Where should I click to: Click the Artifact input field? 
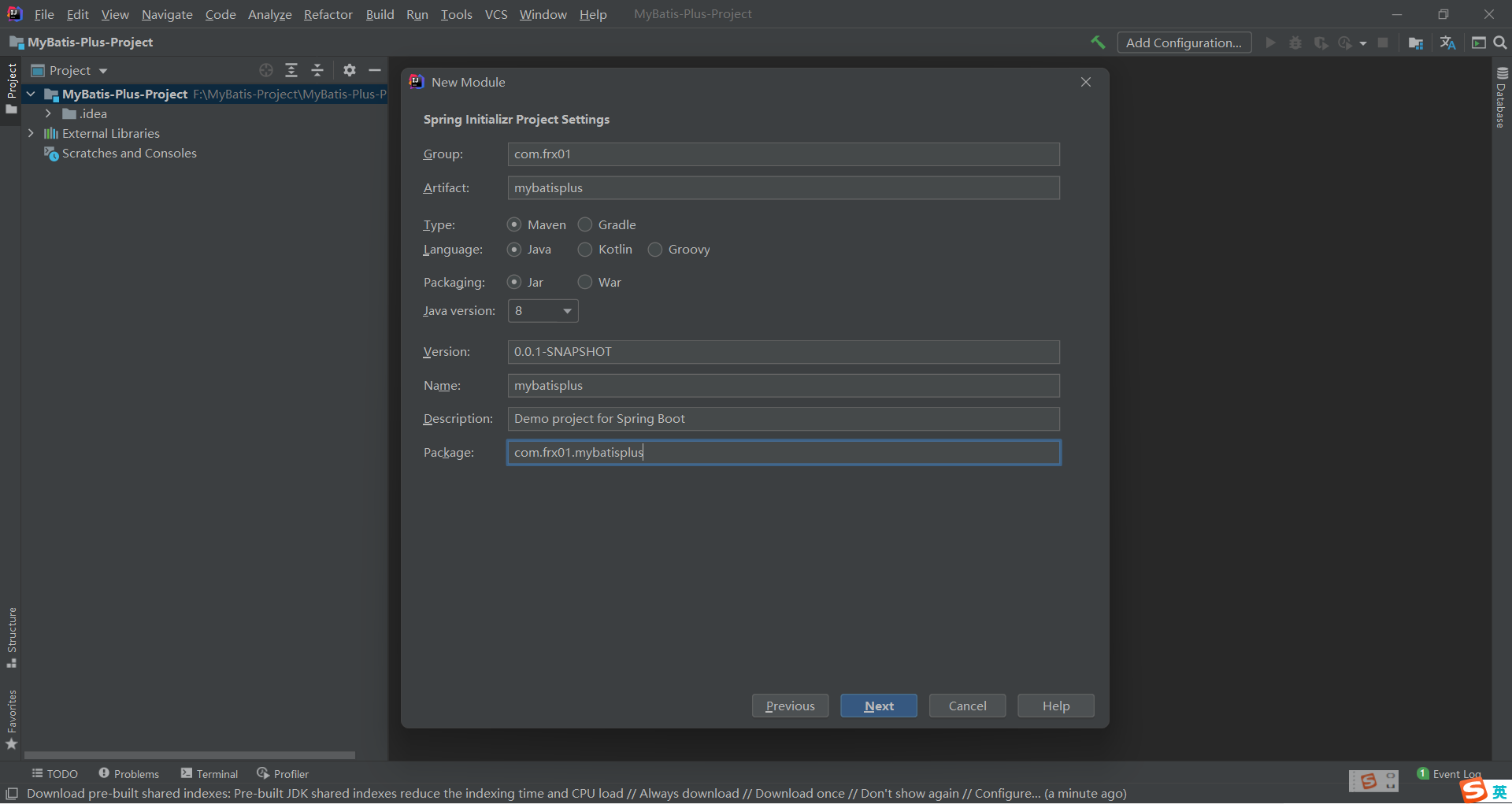pyautogui.click(x=784, y=188)
